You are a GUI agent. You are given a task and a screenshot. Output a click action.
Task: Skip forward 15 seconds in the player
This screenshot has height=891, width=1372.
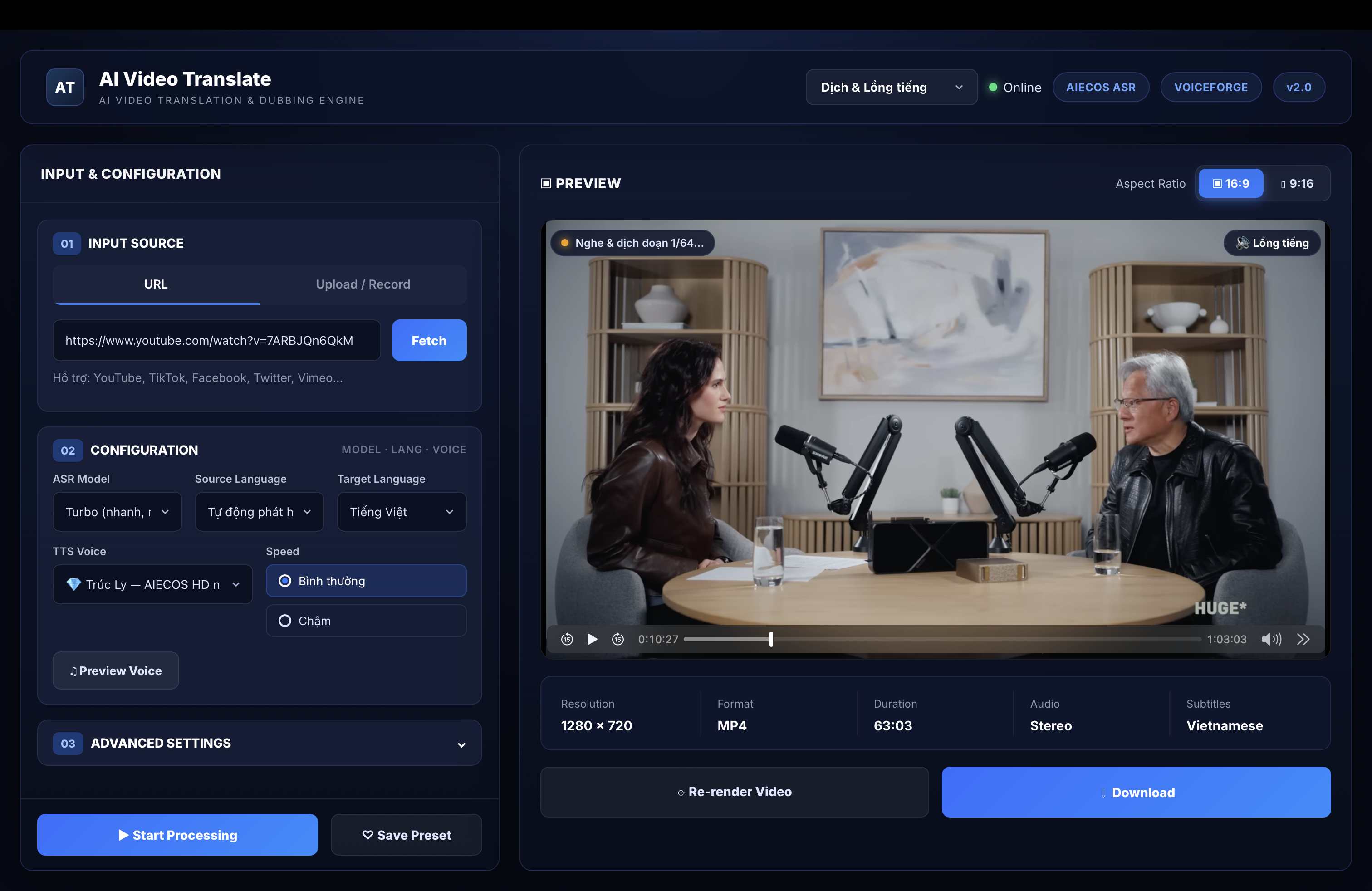click(x=617, y=639)
